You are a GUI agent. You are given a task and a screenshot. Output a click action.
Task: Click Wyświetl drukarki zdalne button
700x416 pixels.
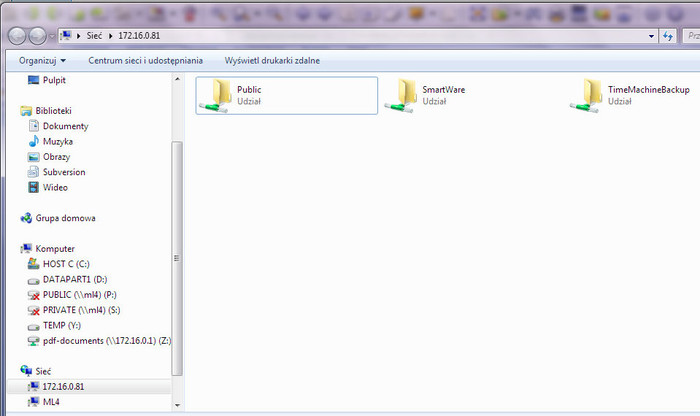pos(272,61)
